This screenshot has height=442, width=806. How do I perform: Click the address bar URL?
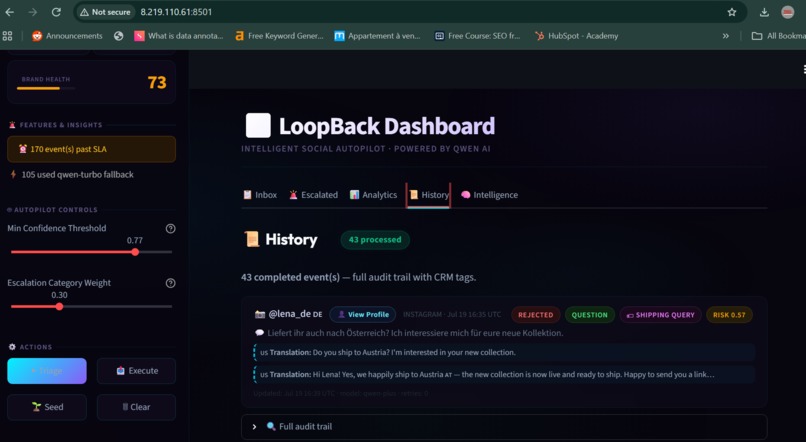click(x=176, y=12)
